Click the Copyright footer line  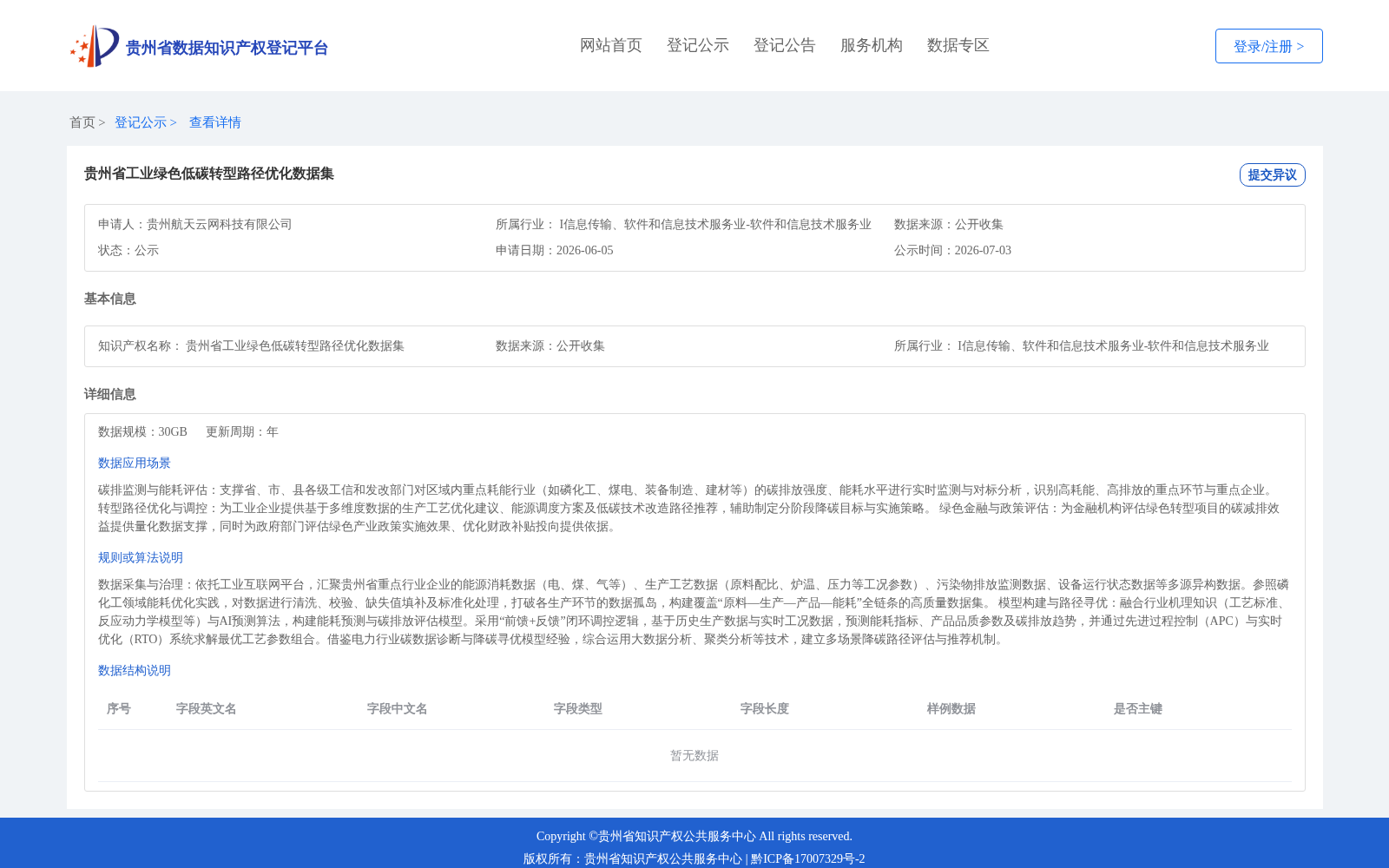click(694, 836)
